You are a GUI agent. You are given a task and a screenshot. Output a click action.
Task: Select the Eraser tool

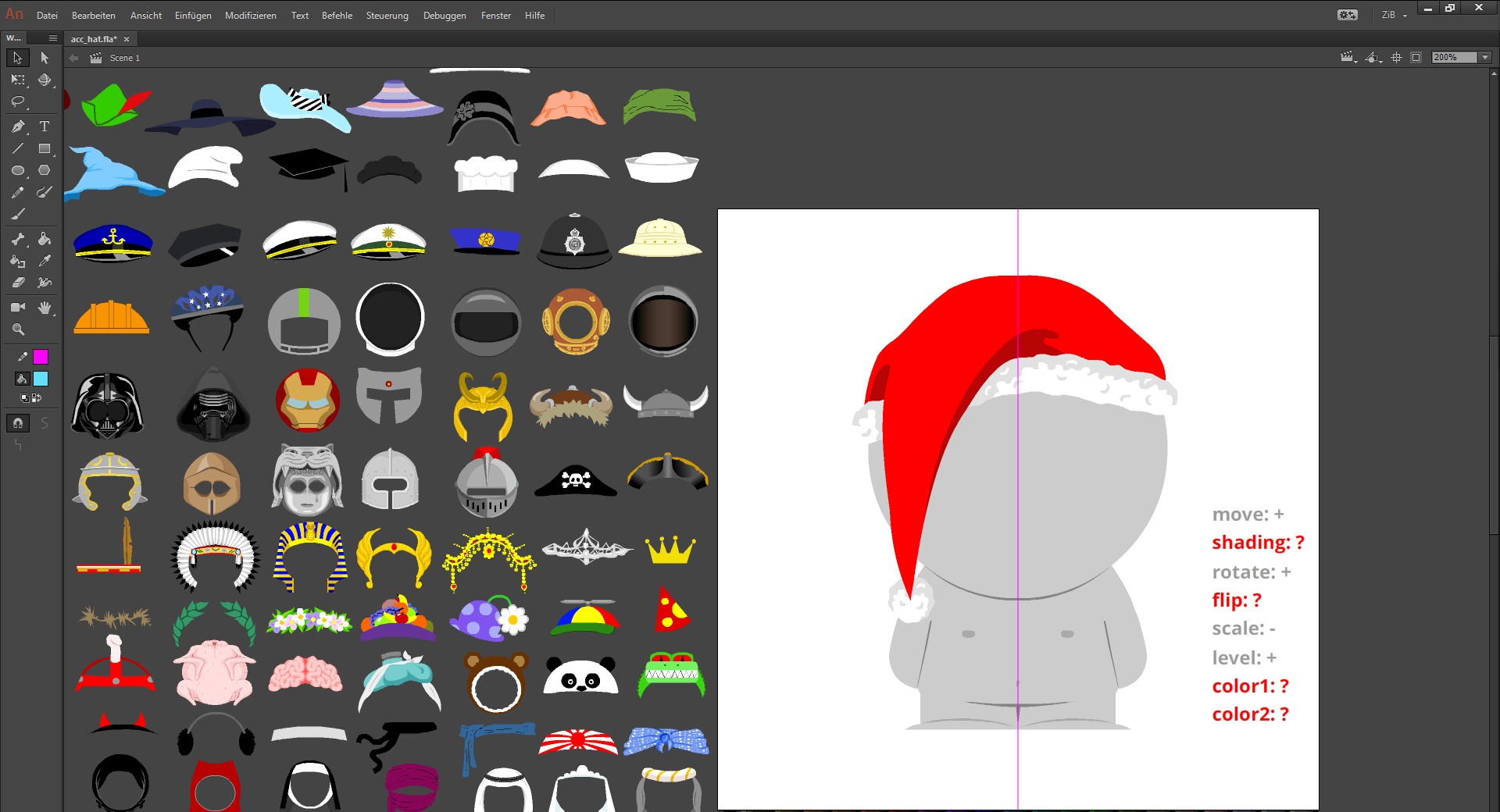pos(18,283)
